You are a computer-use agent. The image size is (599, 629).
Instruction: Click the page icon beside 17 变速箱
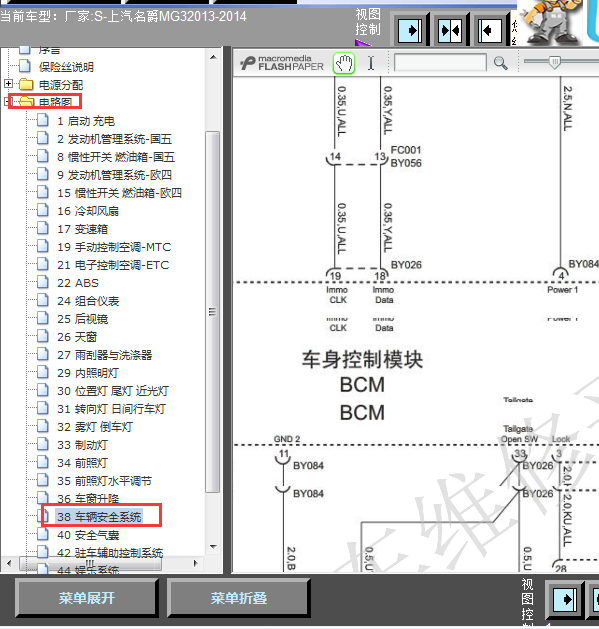click(x=43, y=229)
